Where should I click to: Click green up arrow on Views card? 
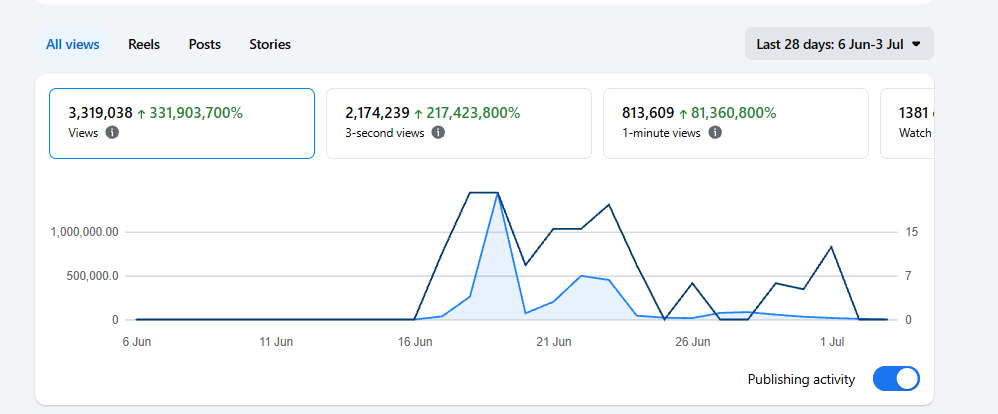[x=141, y=114]
